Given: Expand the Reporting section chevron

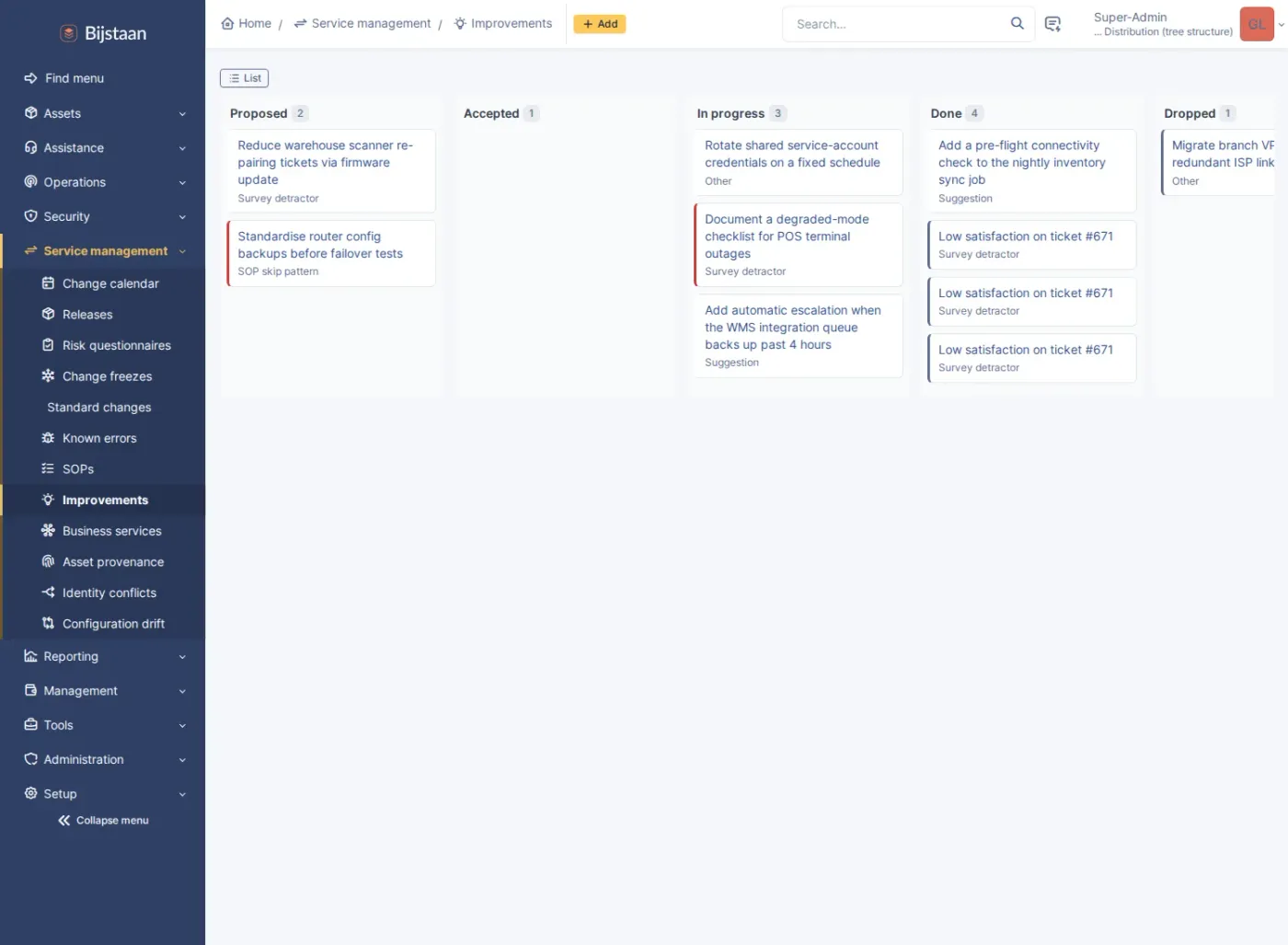Looking at the screenshot, I should coord(182,657).
